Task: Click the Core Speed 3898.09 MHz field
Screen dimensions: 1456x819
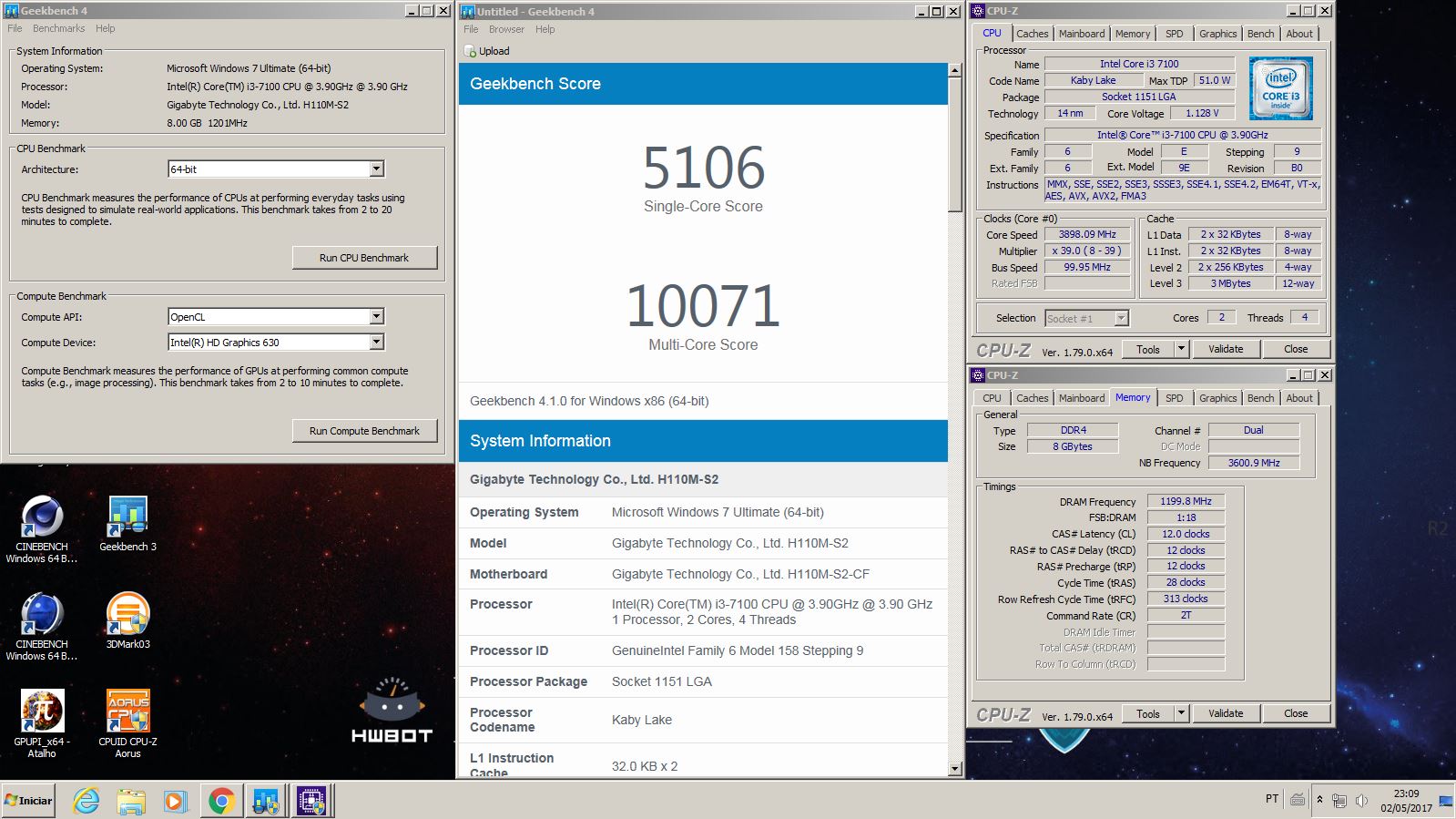Action: pos(1087,234)
